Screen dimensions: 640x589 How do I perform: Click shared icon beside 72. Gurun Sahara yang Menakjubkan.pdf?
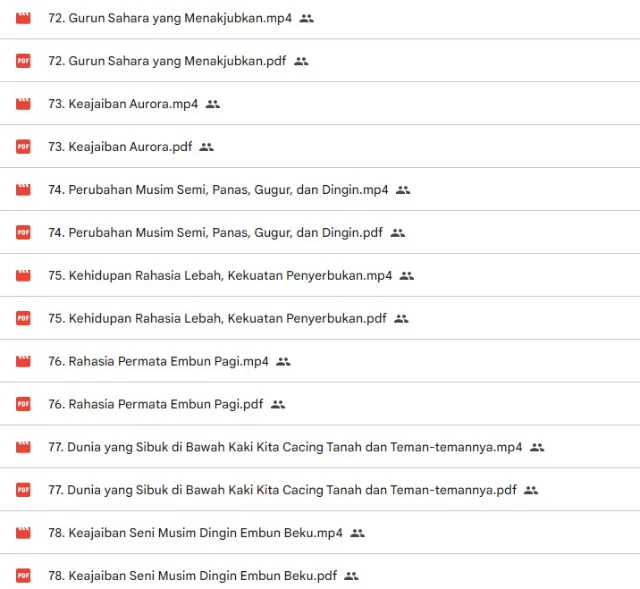click(301, 61)
